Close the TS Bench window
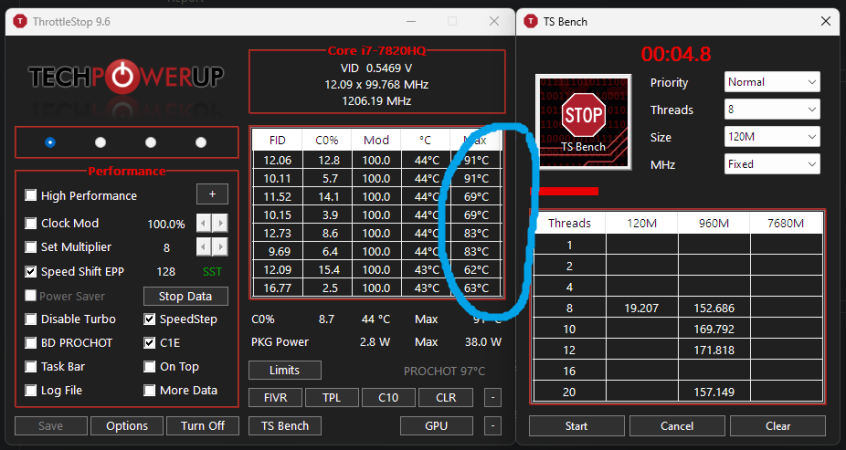The image size is (846, 450). coord(825,21)
